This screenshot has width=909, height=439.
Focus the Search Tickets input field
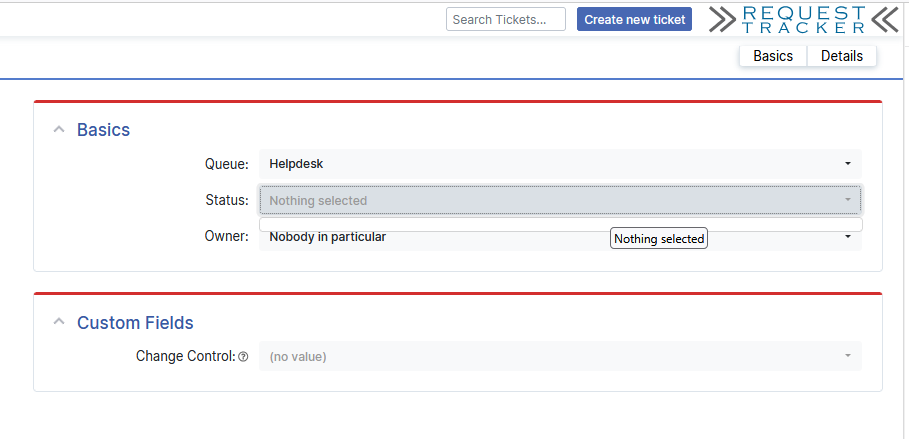point(506,19)
